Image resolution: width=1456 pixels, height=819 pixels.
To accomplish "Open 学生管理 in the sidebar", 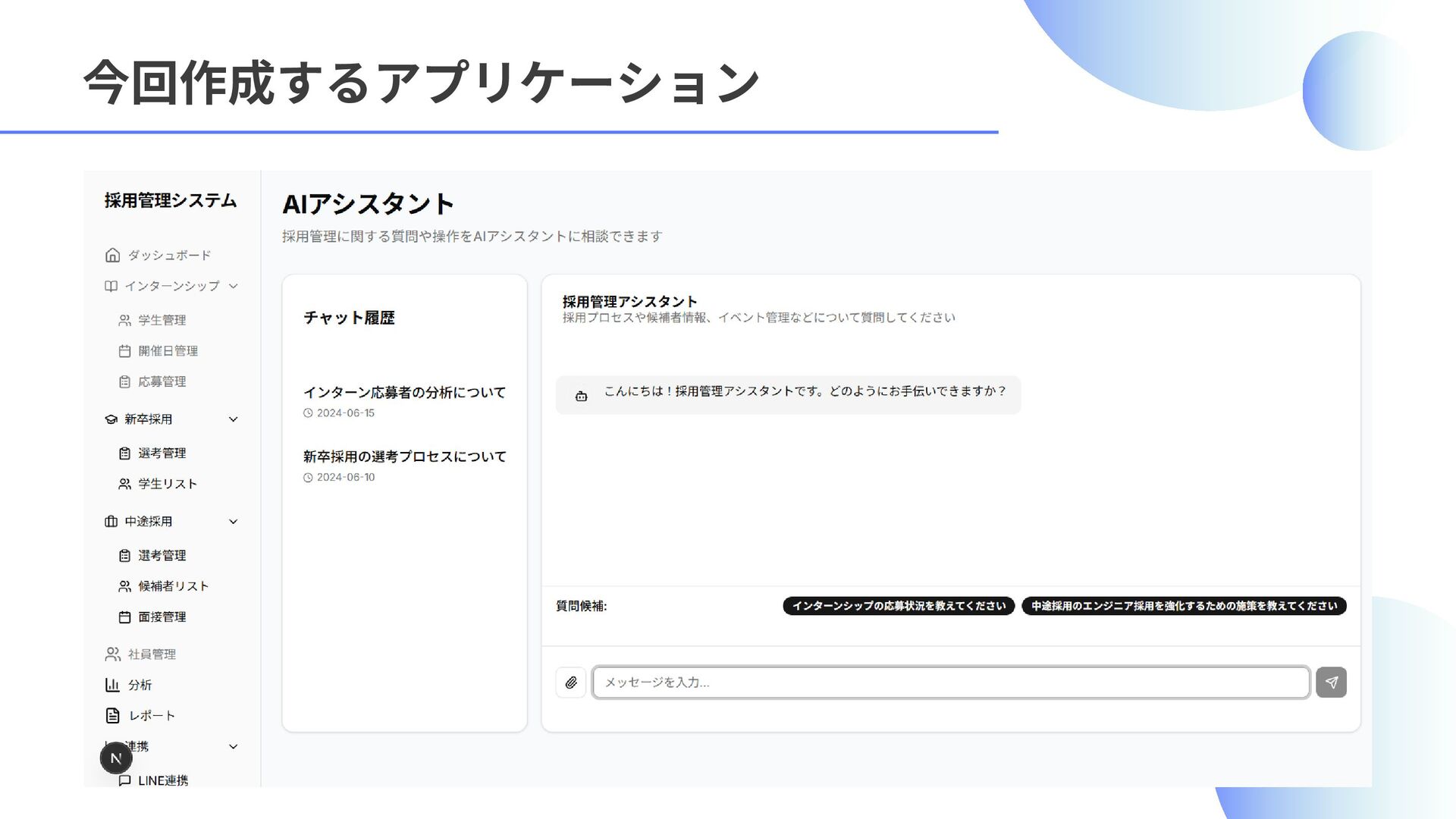I will click(162, 320).
